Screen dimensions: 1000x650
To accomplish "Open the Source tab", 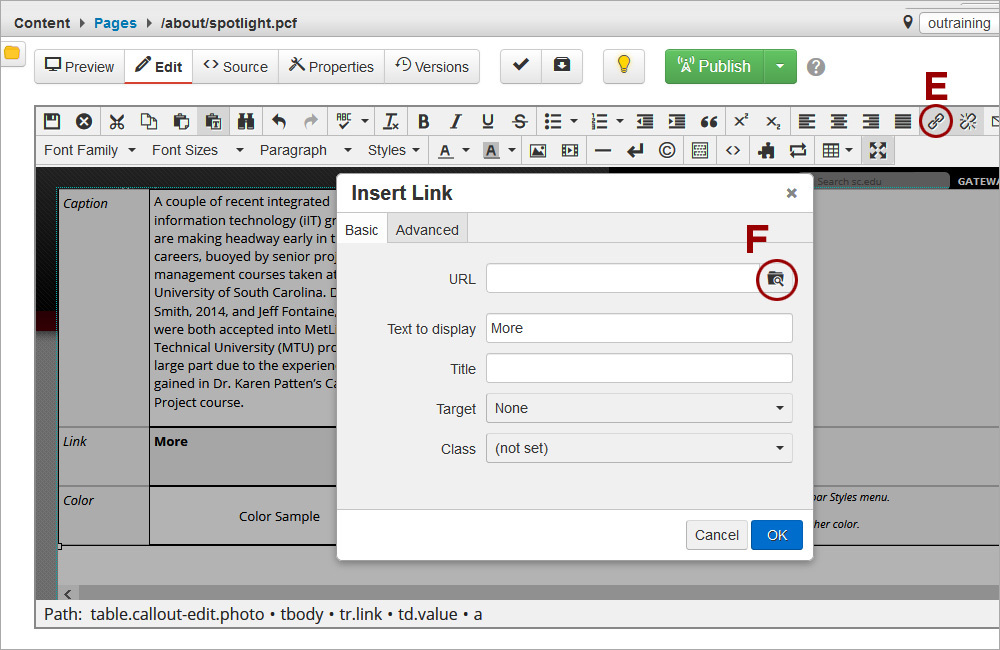I will [235, 66].
